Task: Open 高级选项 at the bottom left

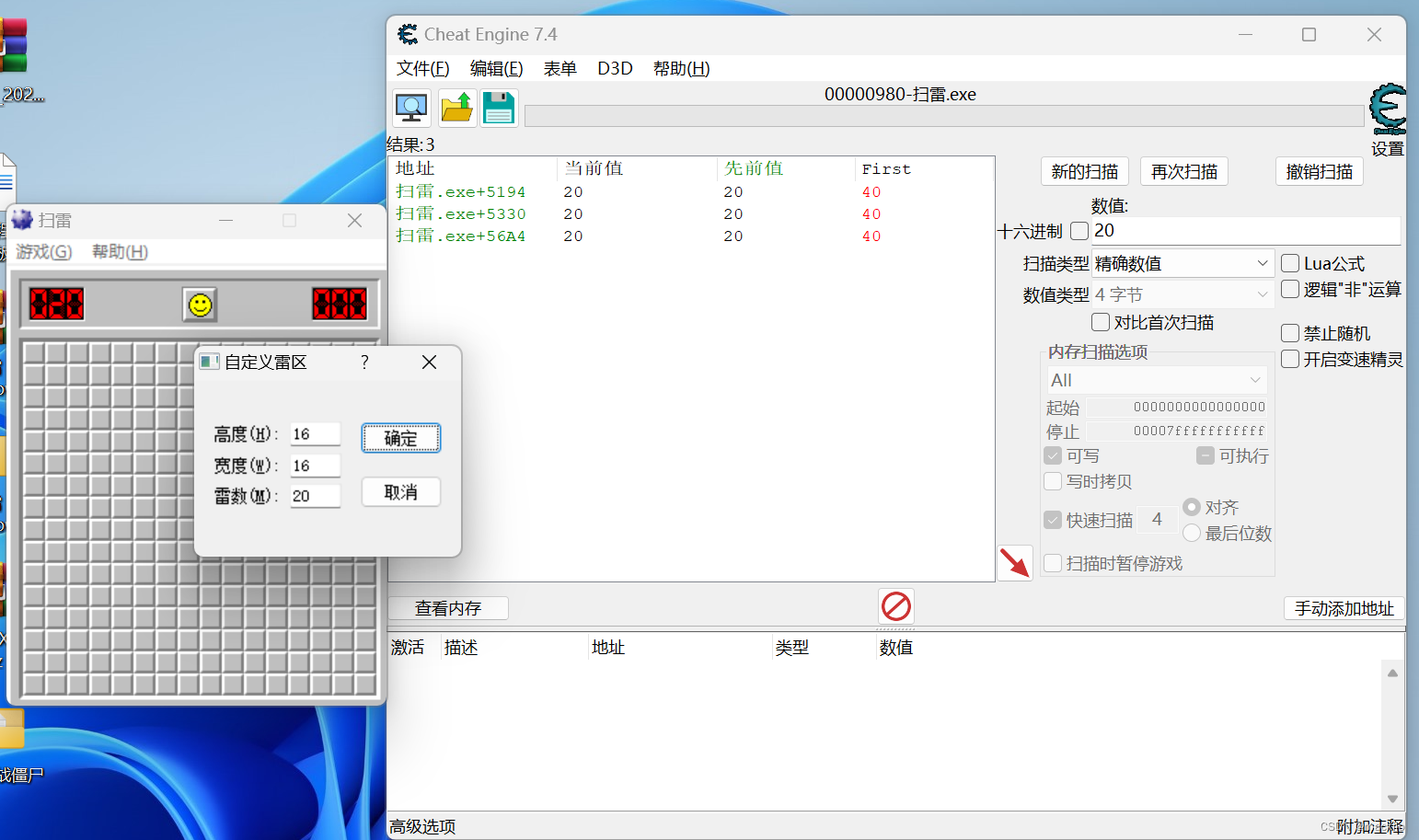Action: tap(422, 826)
